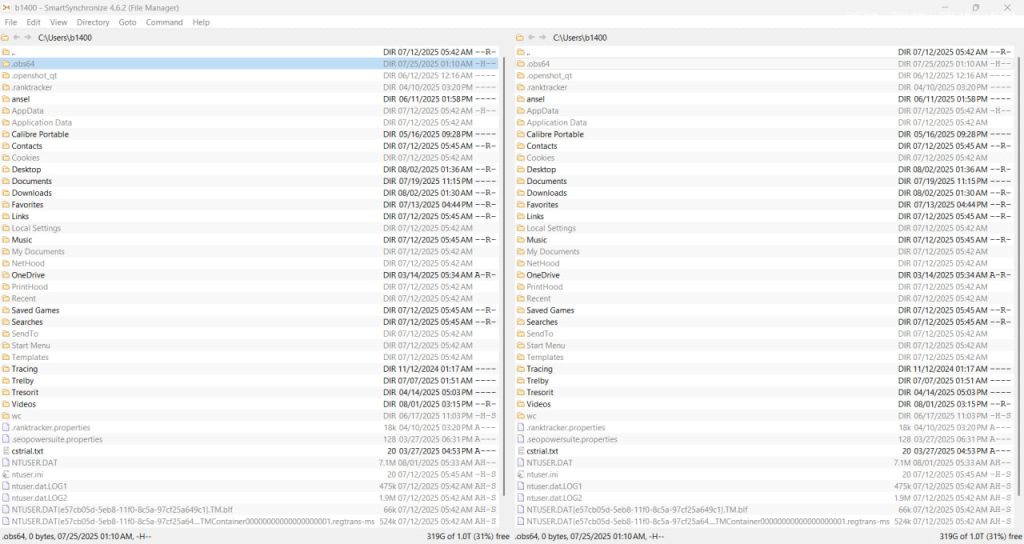The height and width of the screenshot is (544, 1024).
Task: Select ansel folder name in right pane
Action: [536, 99]
